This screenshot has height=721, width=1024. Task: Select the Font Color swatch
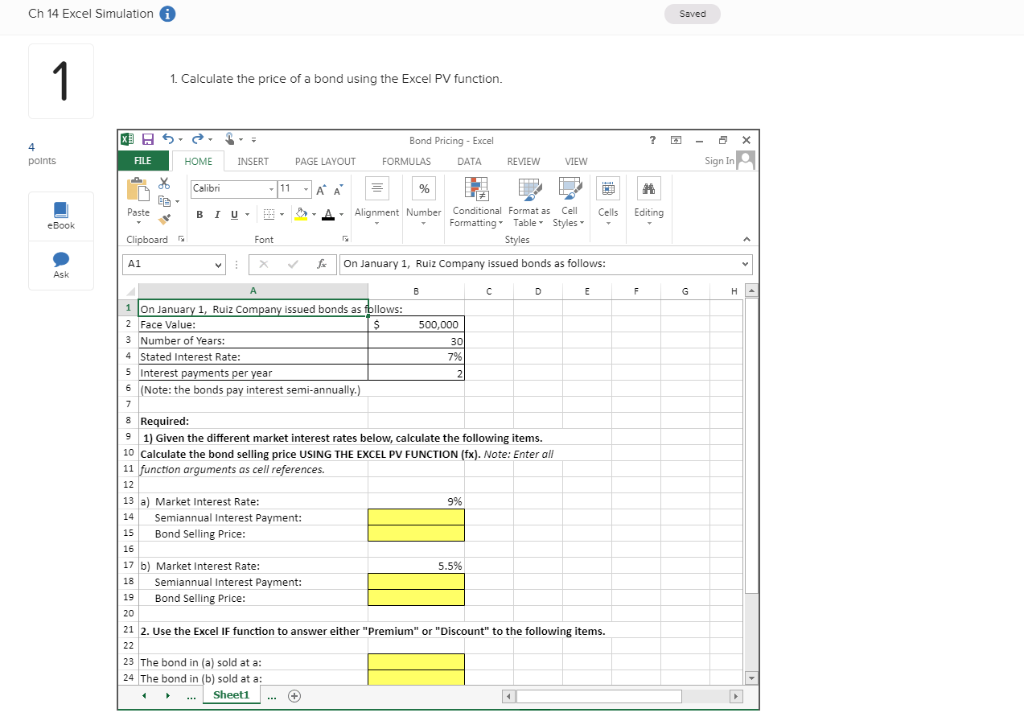(328, 214)
